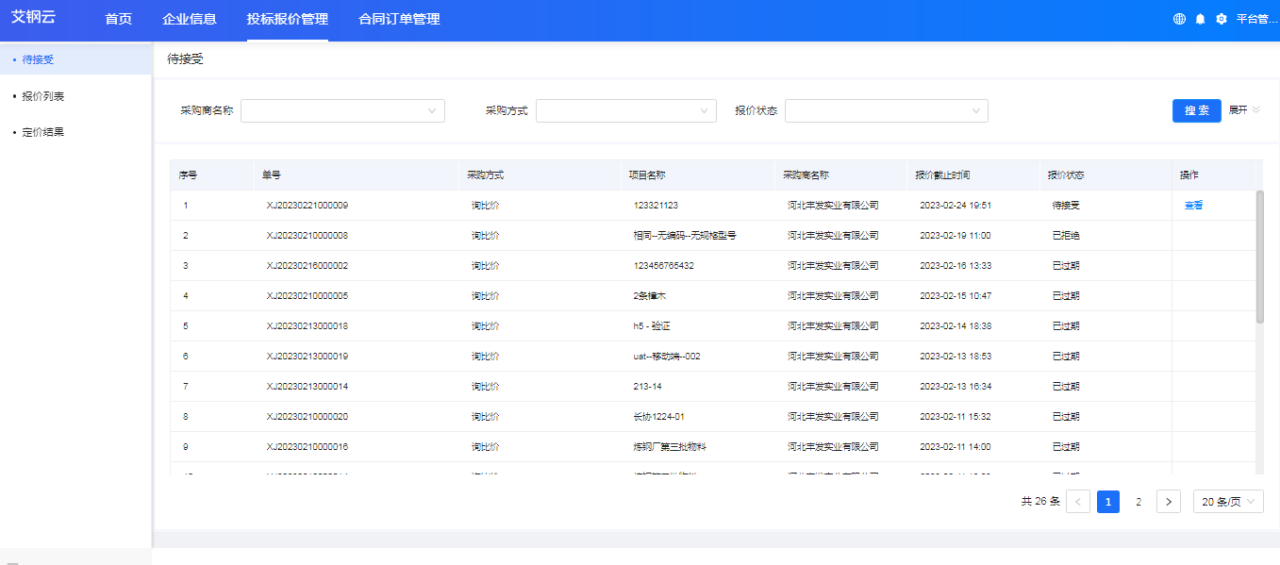Go to previous page arrow in pagination
Image resolution: width=1280 pixels, height=565 pixels.
(x=1078, y=502)
